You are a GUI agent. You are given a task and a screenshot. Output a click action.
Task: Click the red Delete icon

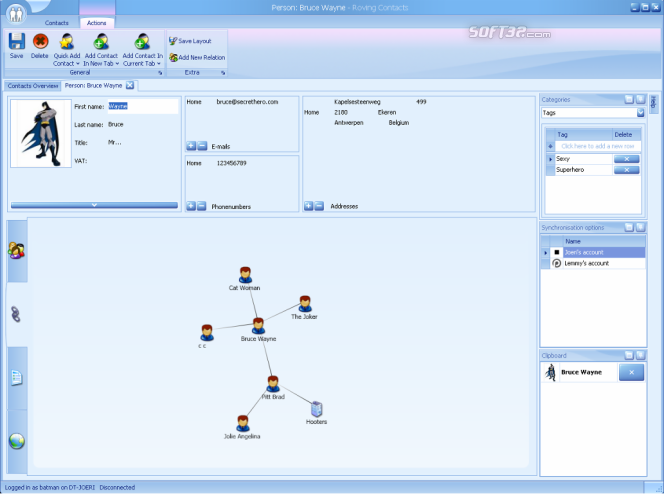40,41
